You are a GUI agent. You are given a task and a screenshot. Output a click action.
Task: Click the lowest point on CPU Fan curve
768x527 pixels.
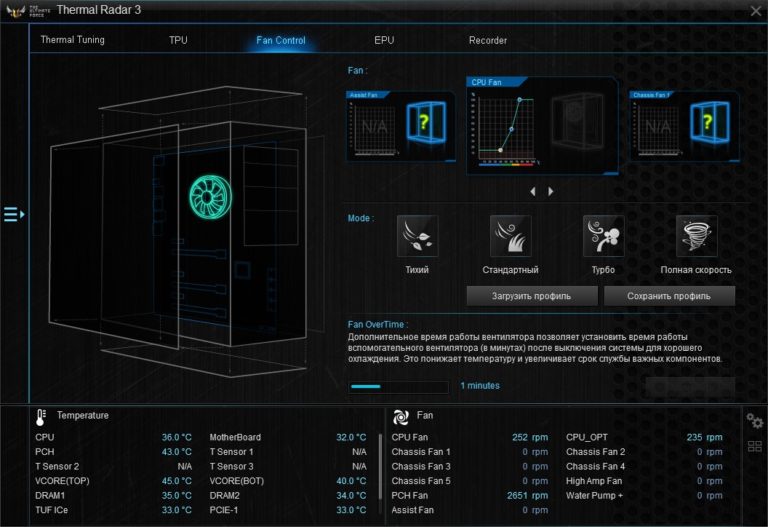pos(500,150)
